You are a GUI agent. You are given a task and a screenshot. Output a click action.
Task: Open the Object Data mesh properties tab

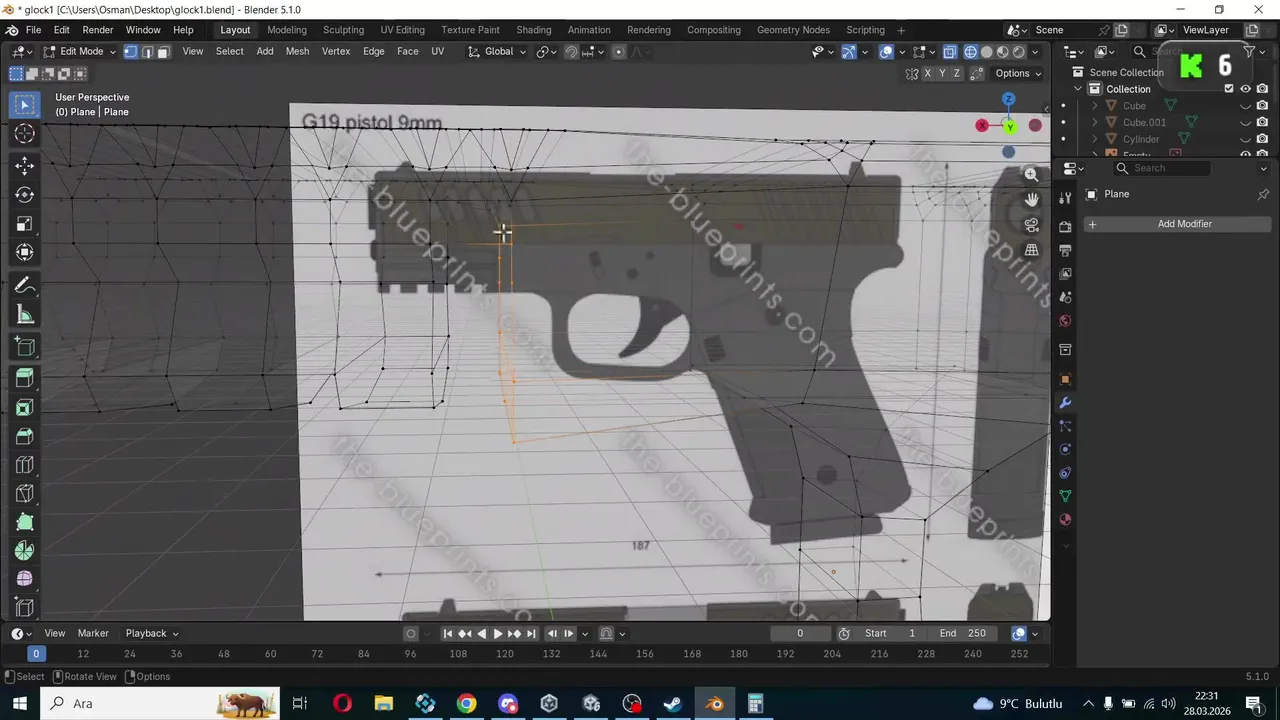(x=1065, y=496)
